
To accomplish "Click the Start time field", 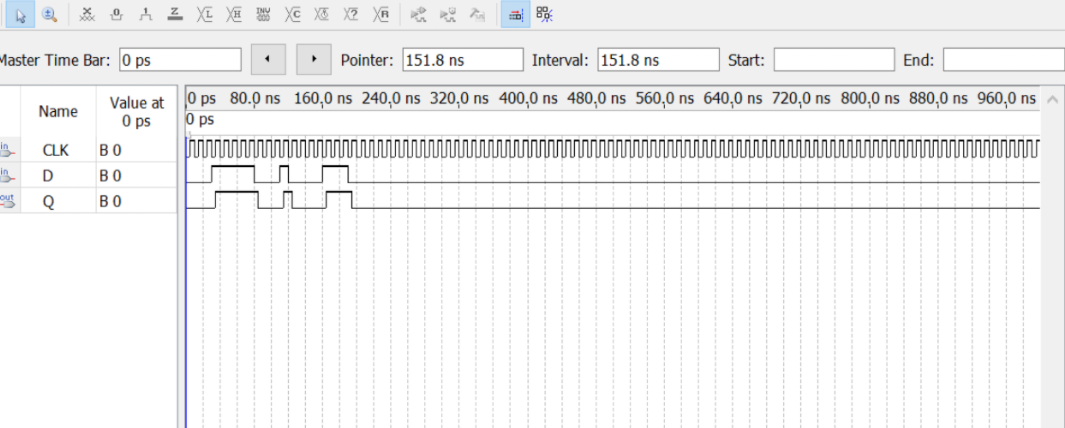I will pyautogui.click(x=834, y=60).
